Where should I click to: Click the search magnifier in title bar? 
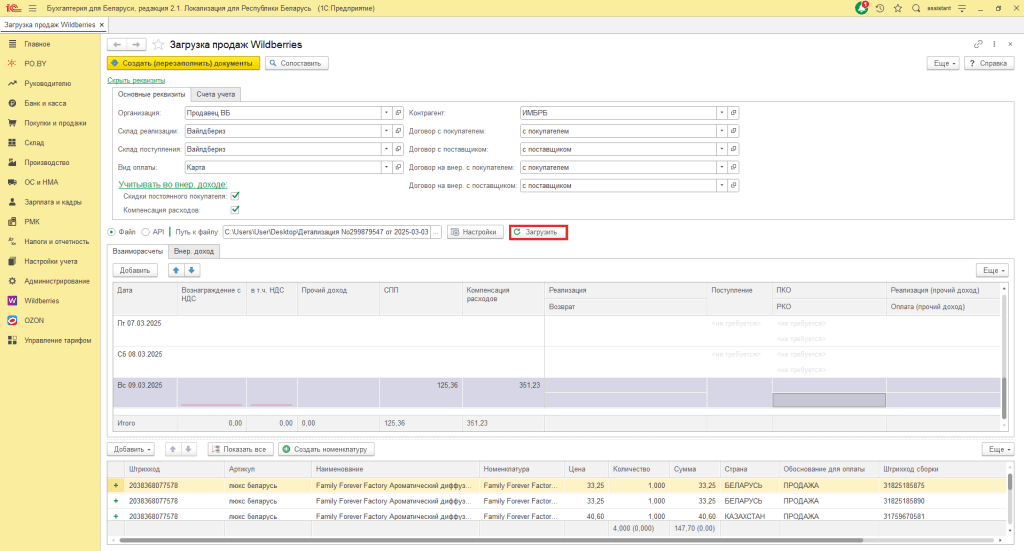[915, 8]
